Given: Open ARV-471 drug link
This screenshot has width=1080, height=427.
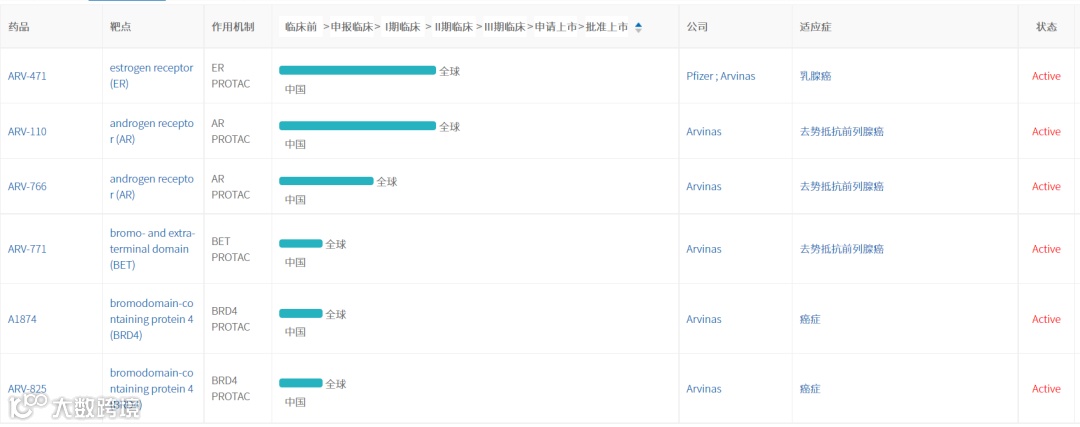Looking at the screenshot, I should [28, 76].
